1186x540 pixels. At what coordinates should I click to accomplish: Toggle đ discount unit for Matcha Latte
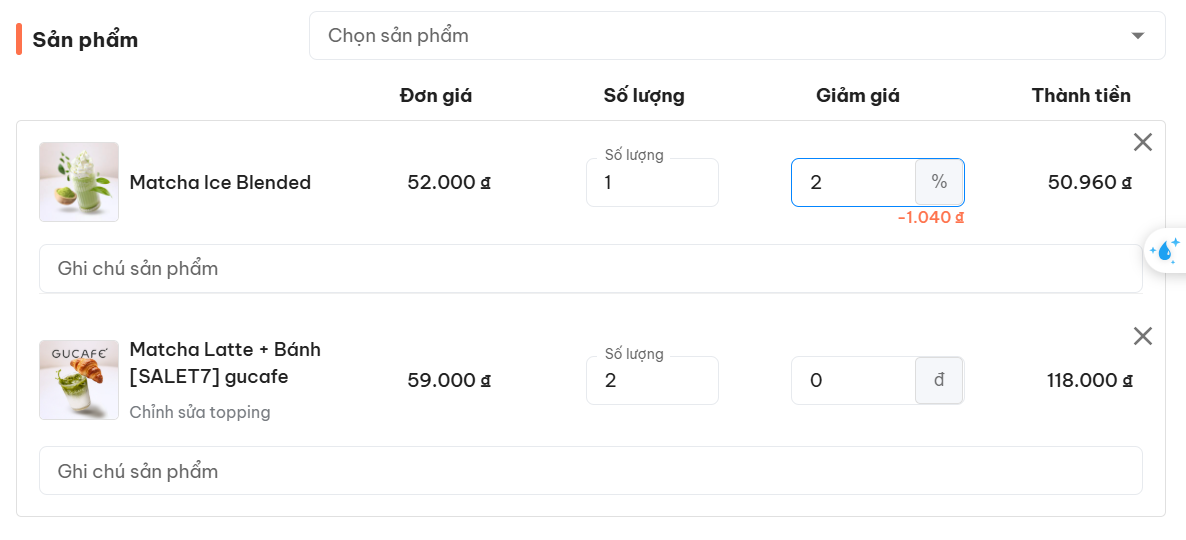click(939, 380)
